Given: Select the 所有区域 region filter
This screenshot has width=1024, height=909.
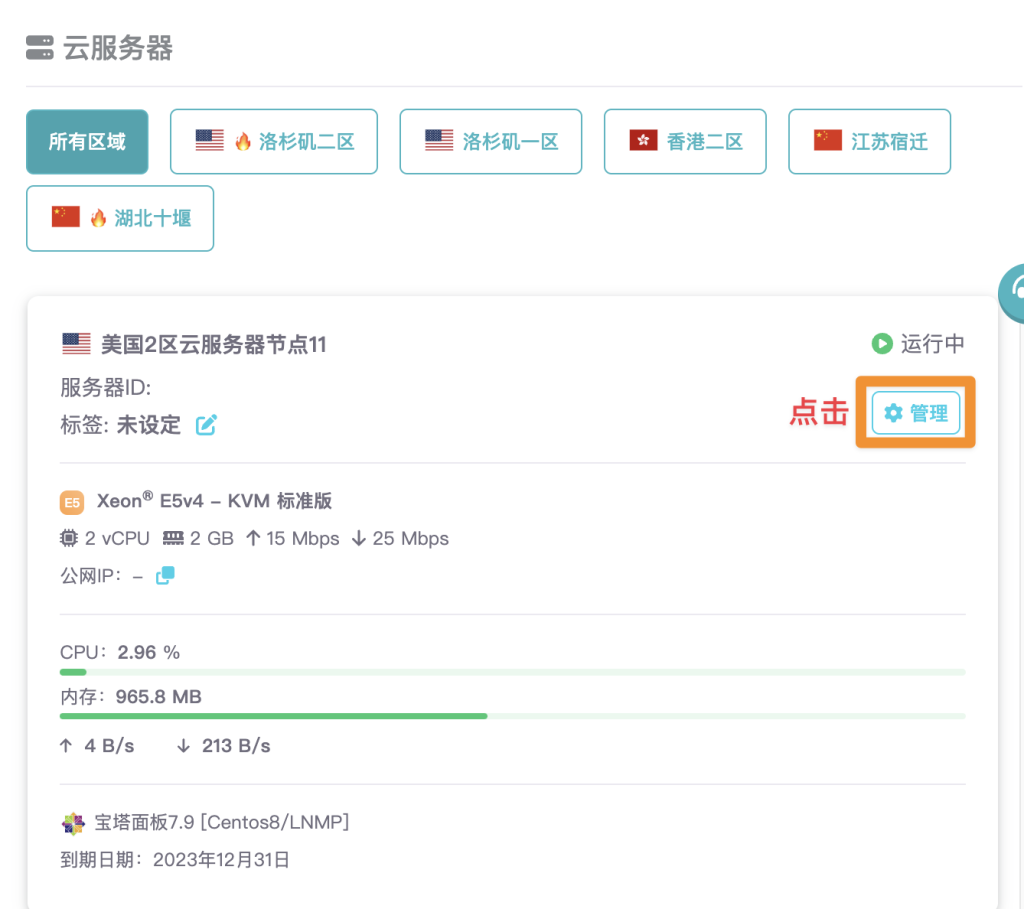Looking at the screenshot, I should click(87, 142).
